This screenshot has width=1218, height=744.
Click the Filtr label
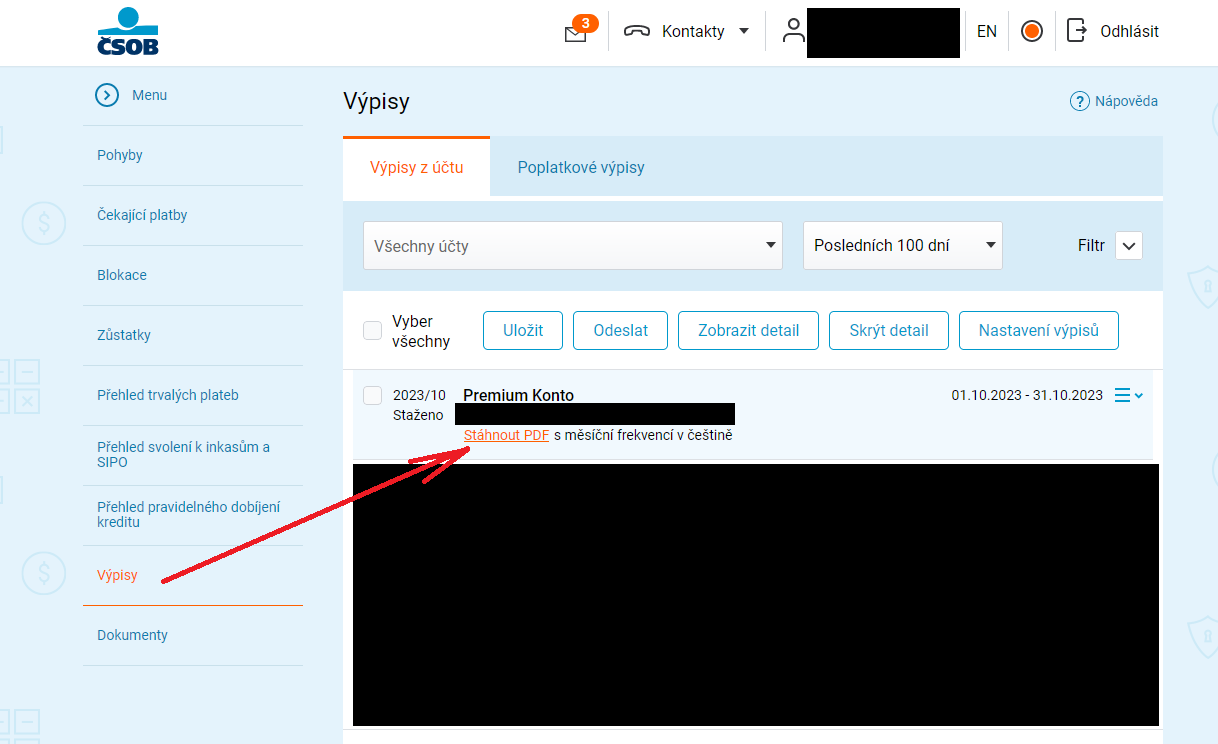click(x=1091, y=245)
